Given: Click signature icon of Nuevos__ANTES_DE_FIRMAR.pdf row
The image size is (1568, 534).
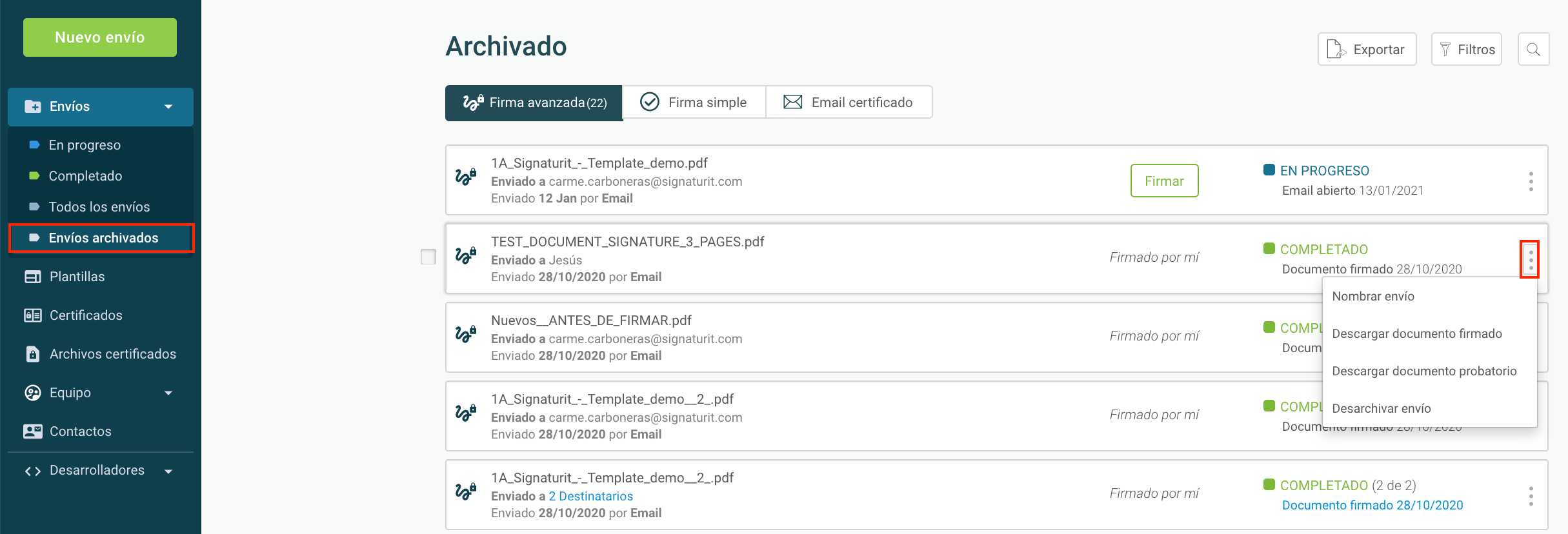Looking at the screenshot, I should point(465,334).
